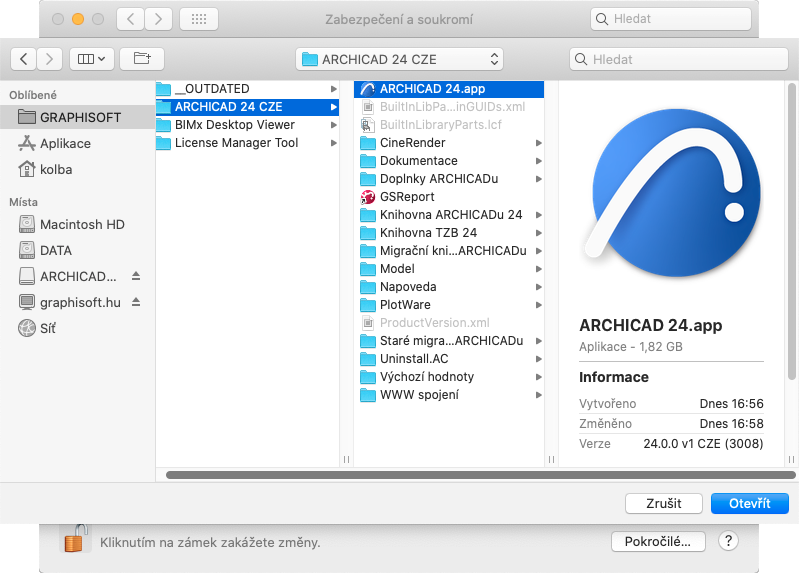Image resolution: width=799 pixels, height=573 pixels.
Task: Open Knihovna TZB 24 folder
Action: 449,232
